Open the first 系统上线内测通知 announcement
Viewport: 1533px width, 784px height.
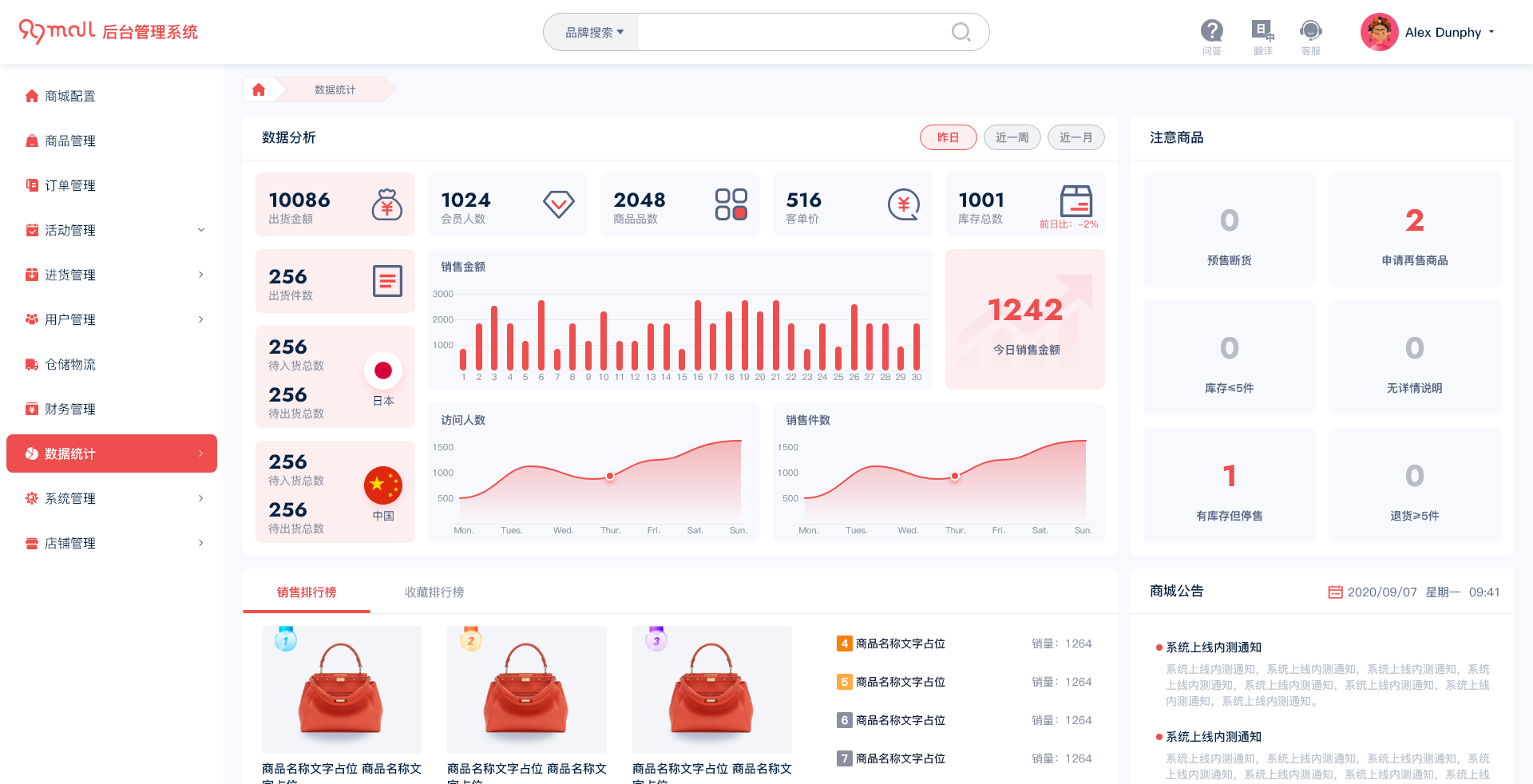point(1214,647)
